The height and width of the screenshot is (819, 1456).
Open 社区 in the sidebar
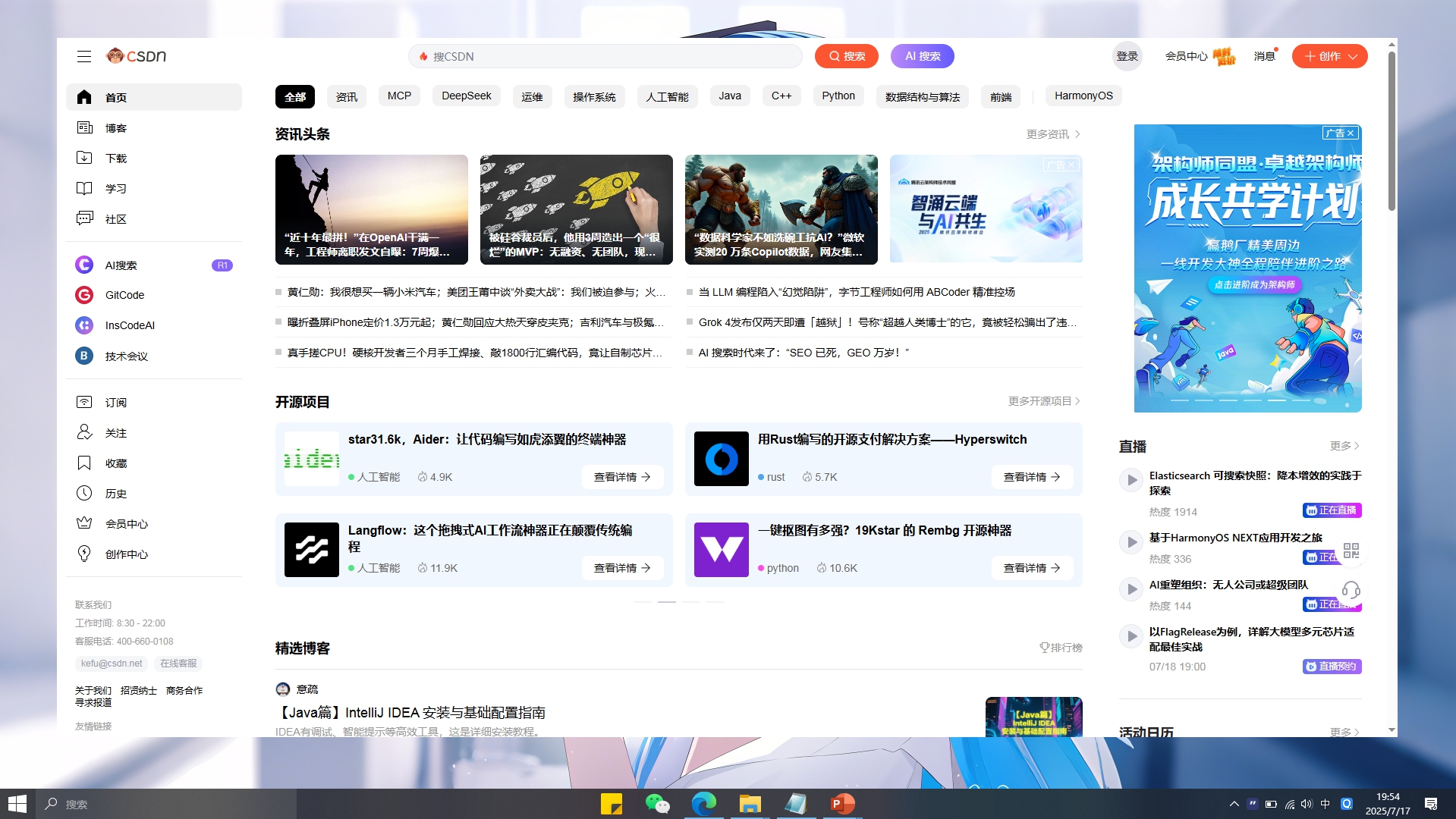(154, 219)
